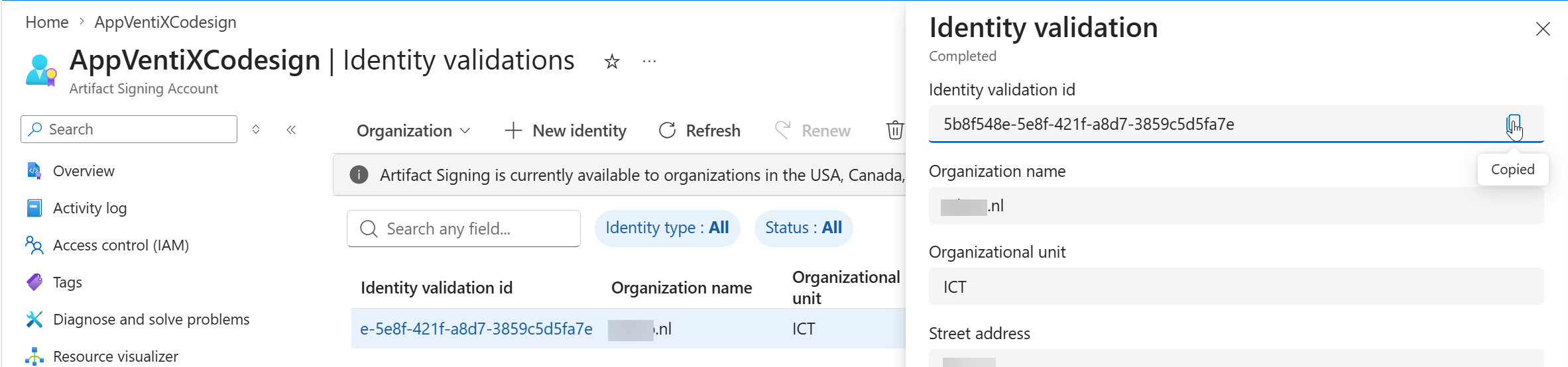Click the ICT cell in table row
Viewport: 1568px width, 367px height.
coord(804,329)
